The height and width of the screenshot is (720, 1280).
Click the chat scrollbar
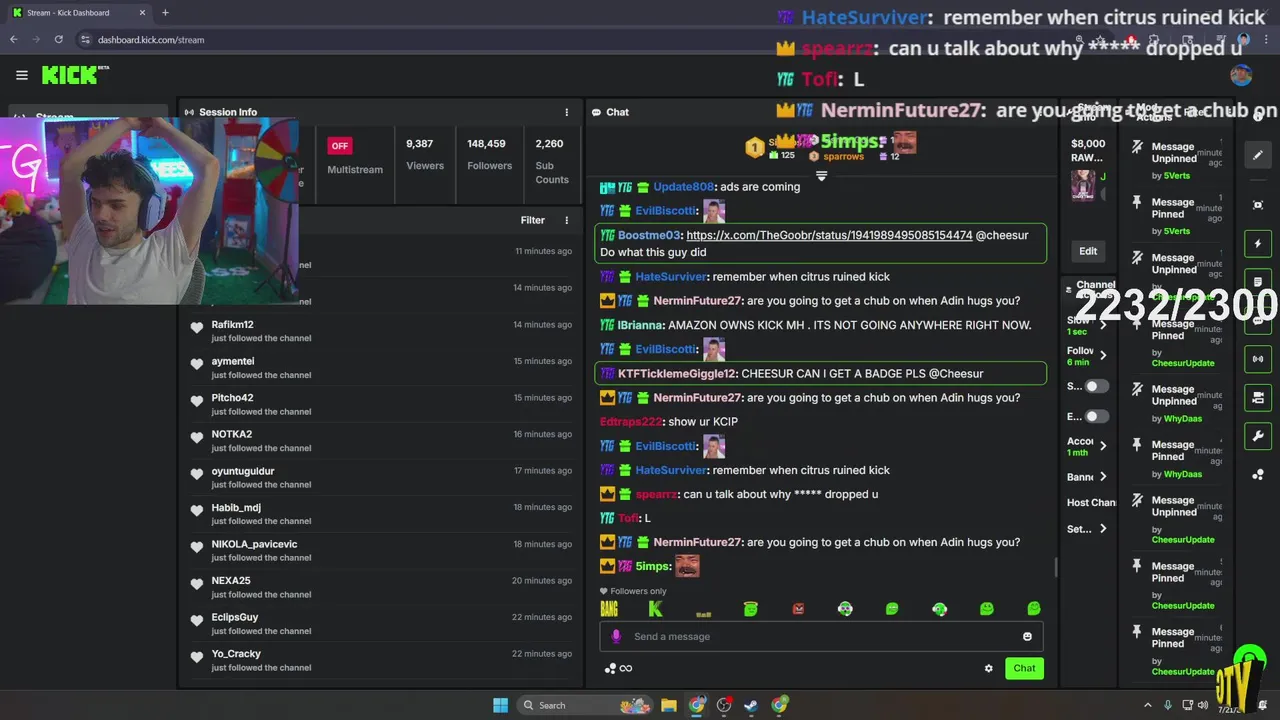click(1056, 567)
